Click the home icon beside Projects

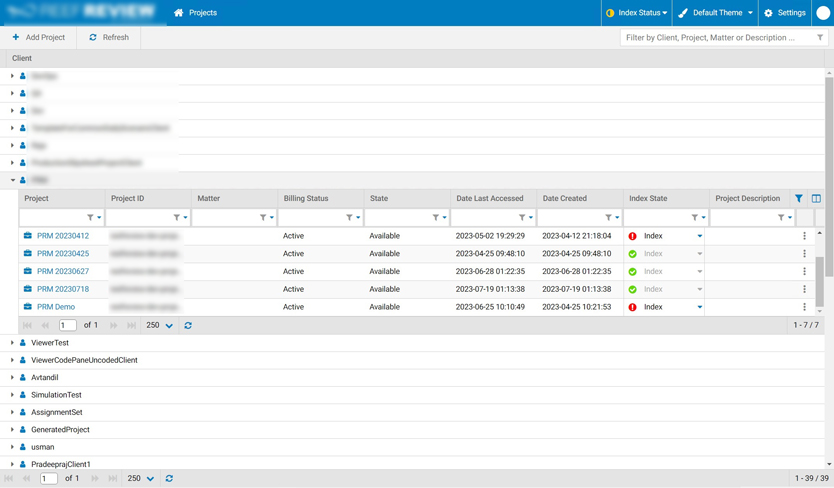click(x=178, y=13)
